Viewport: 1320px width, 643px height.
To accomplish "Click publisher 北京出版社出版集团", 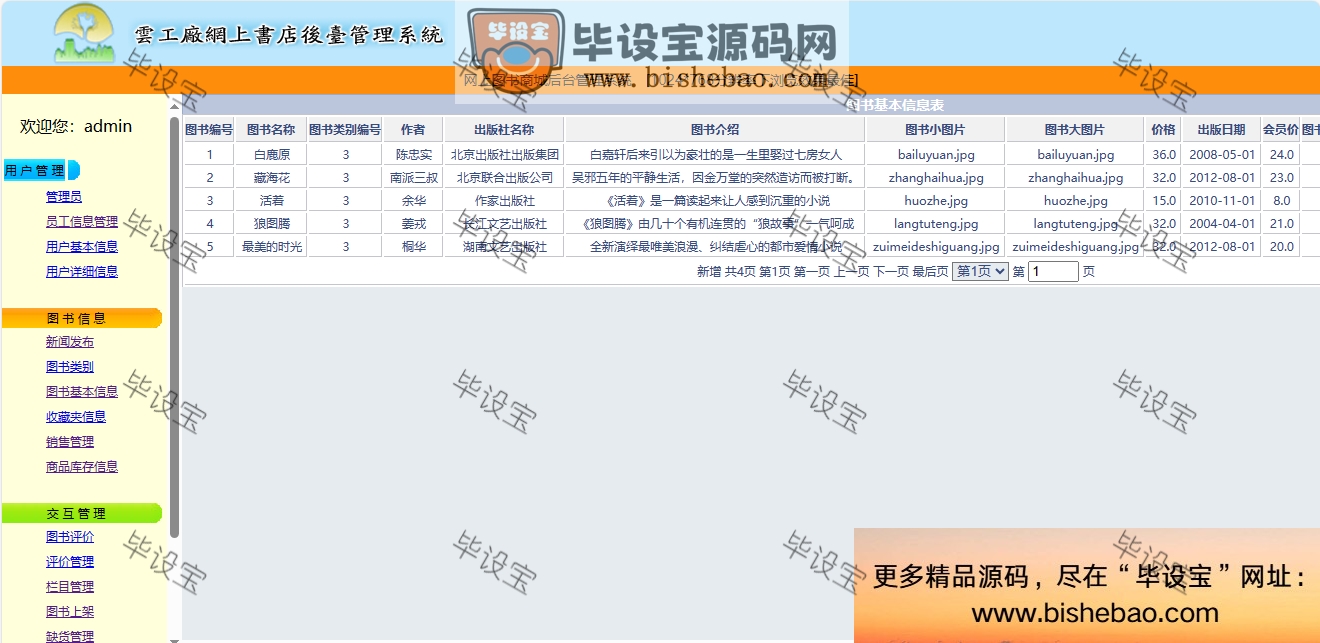I will click(x=504, y=155).
